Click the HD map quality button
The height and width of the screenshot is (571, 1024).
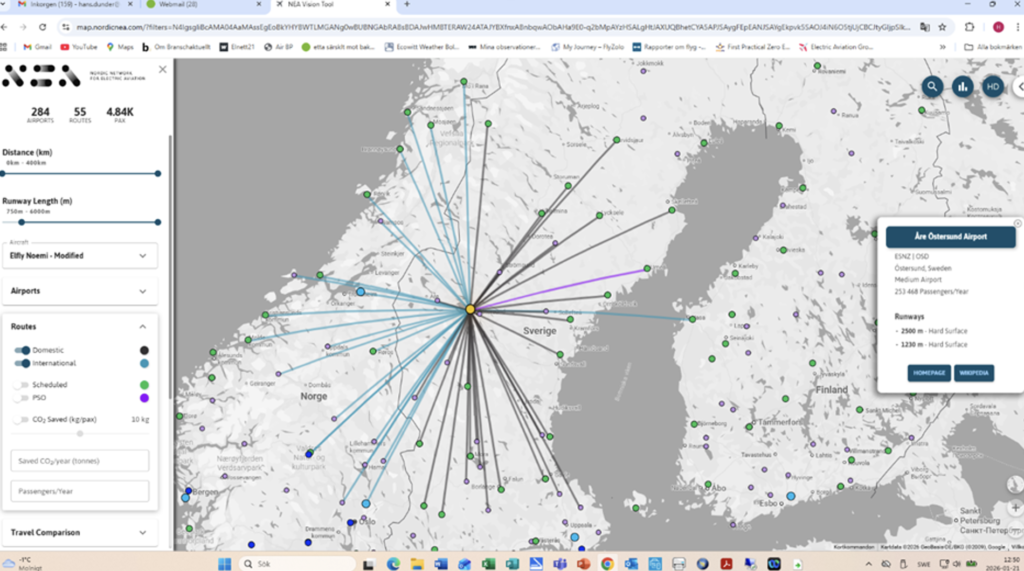tap(993, 87)
